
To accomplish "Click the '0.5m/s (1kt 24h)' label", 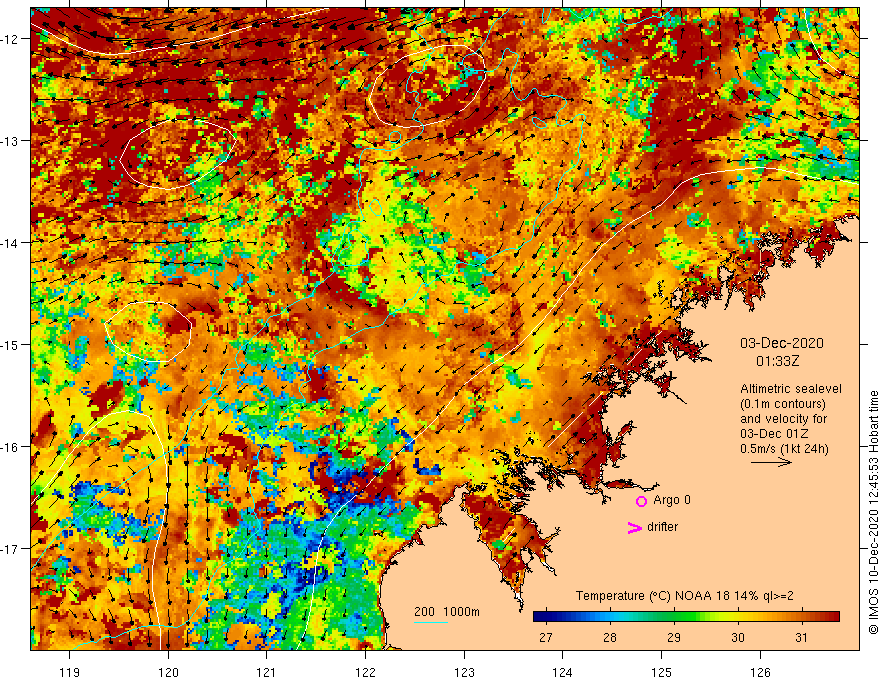I will (784, 449).
